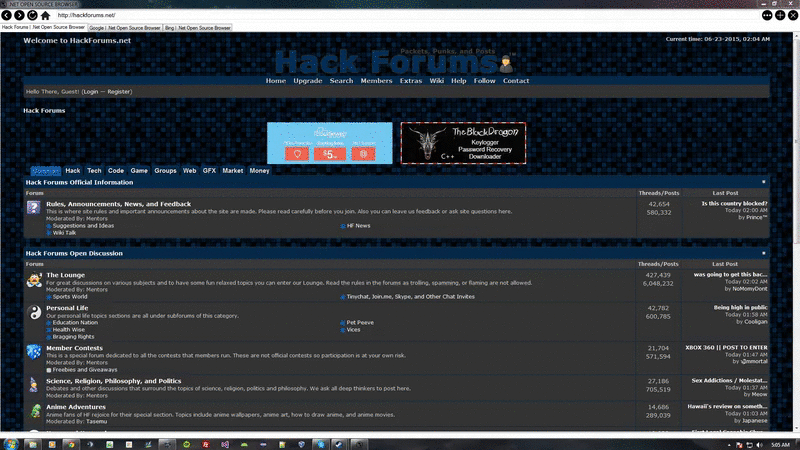Click Science, Religion, Philosophy forum wizard icon
The image size is (800, 450).
coord(34,385)
